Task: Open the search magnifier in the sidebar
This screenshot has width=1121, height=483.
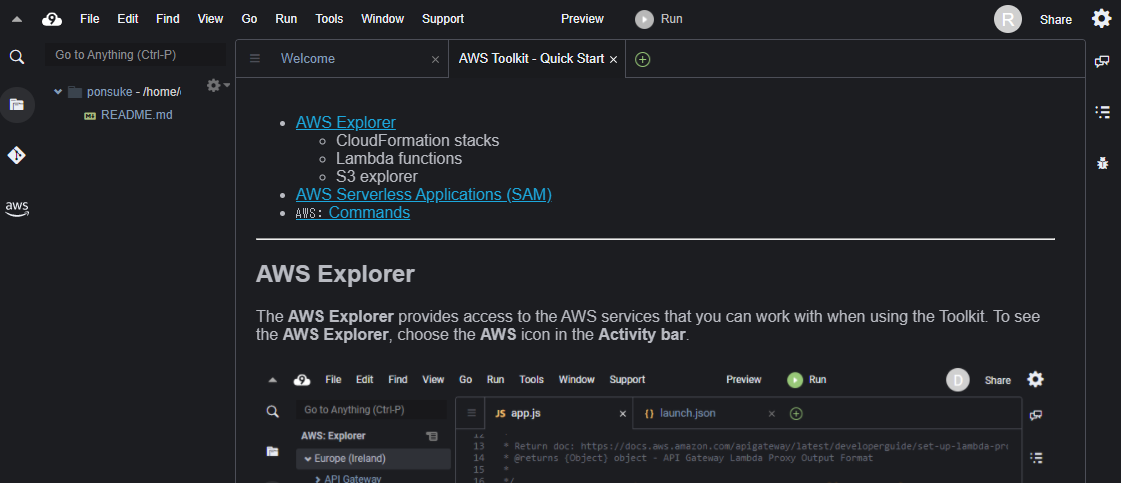Action: [17, 56]
